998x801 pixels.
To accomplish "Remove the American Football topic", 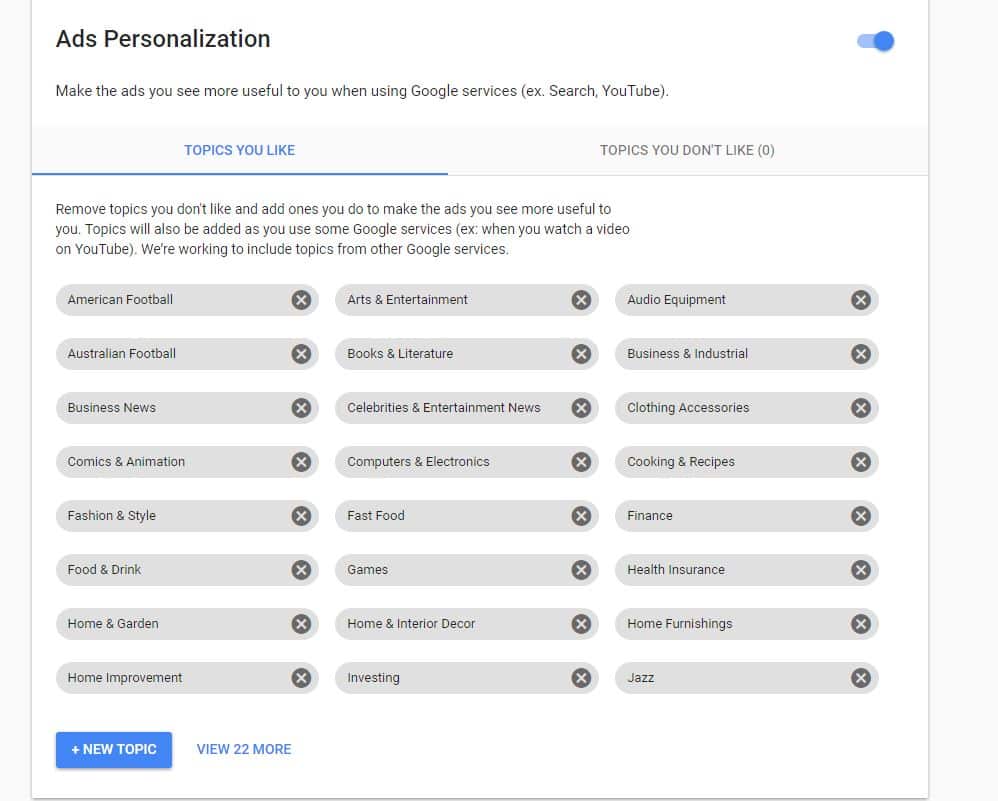I will pos(301,299).
